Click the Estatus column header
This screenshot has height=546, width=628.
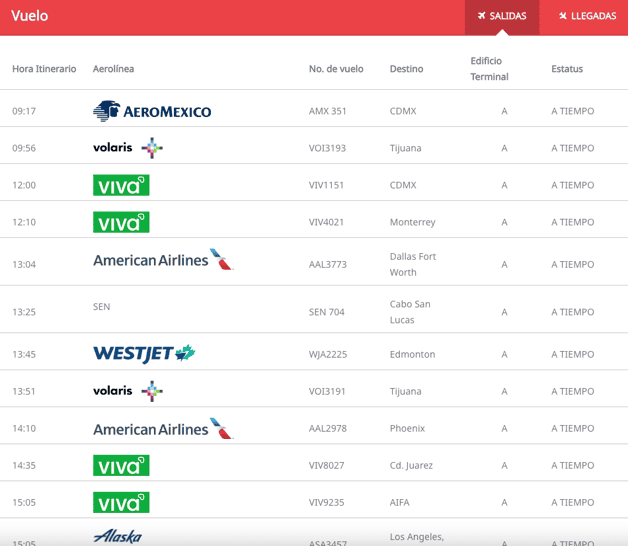(x=567, y=69)
